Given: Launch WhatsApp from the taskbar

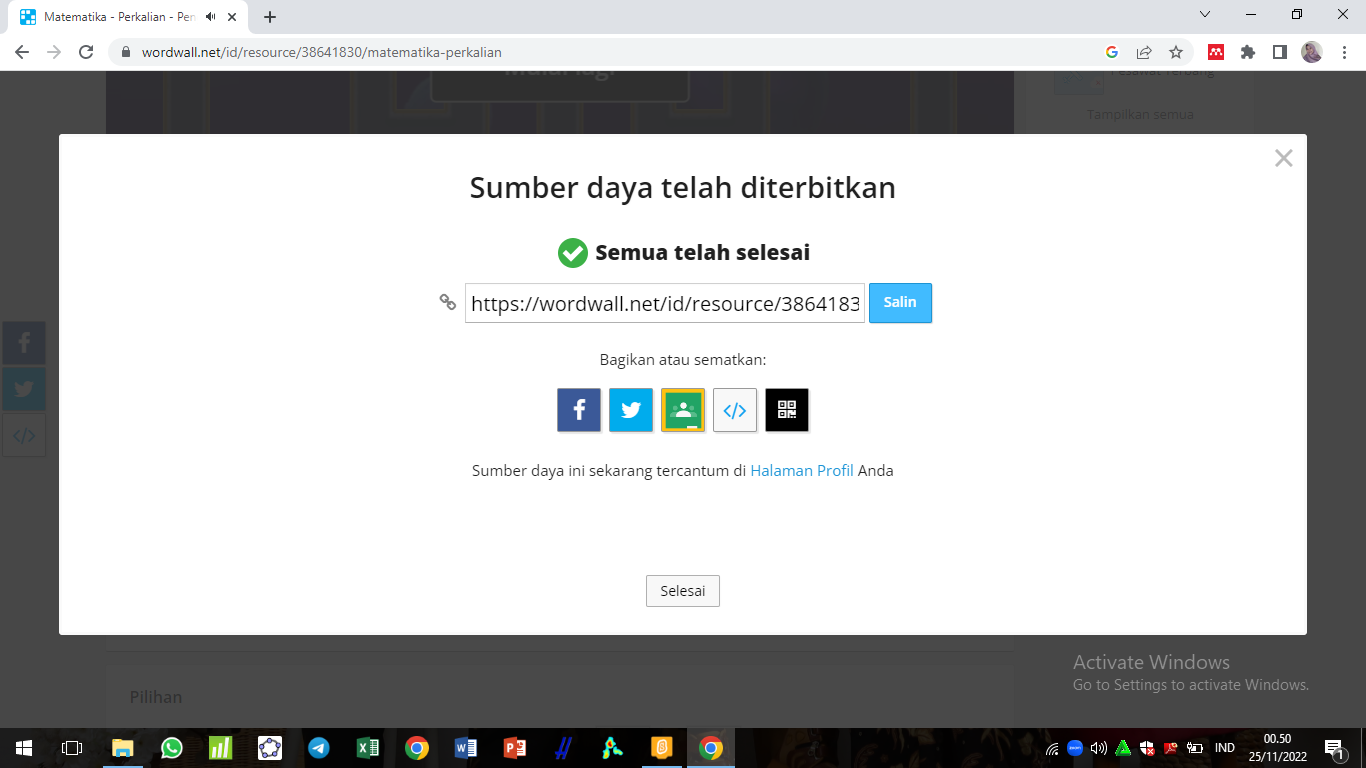Looking at the screenshot, I should tap(171, 748).
